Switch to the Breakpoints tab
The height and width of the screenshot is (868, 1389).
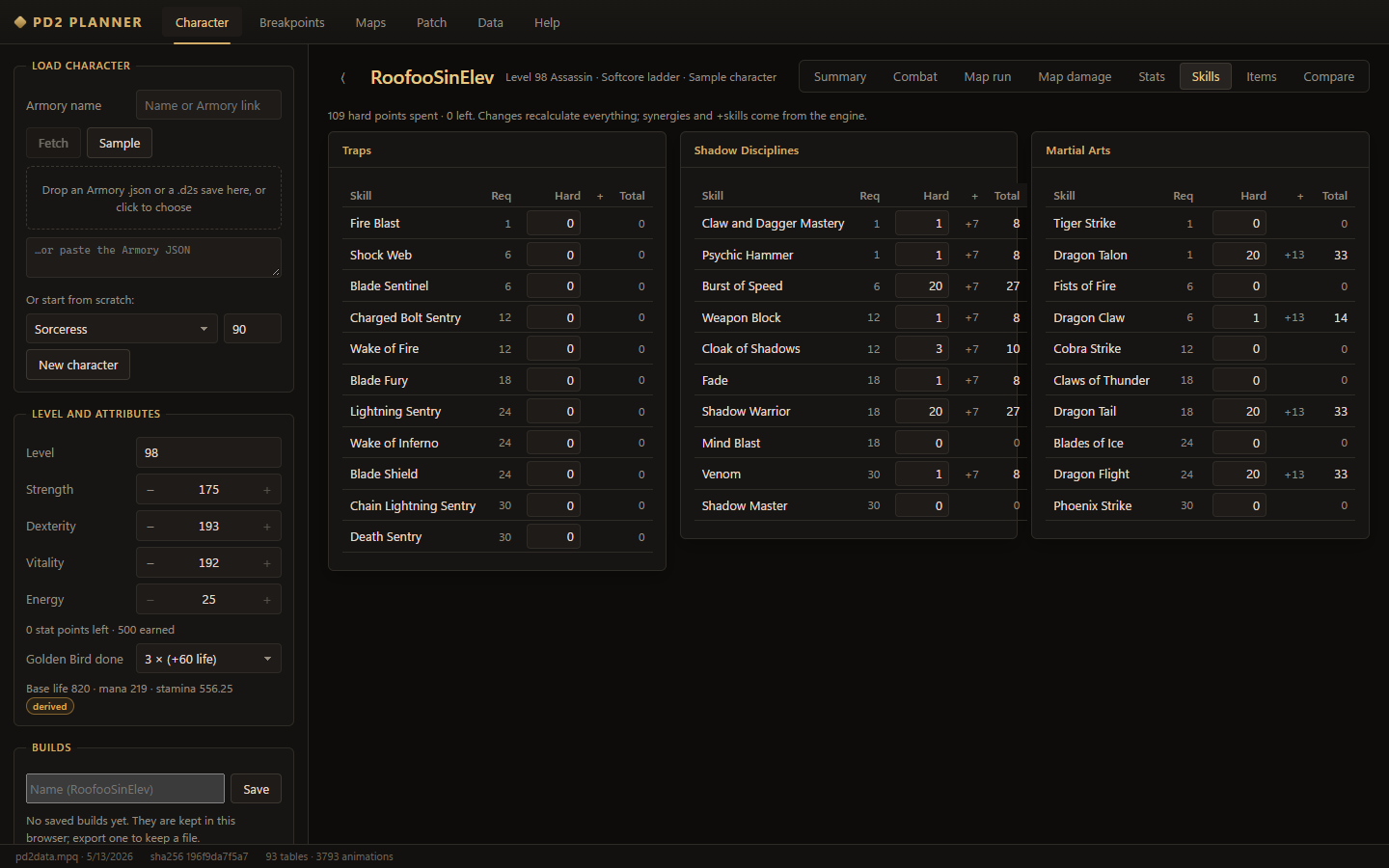click(291, 22)
